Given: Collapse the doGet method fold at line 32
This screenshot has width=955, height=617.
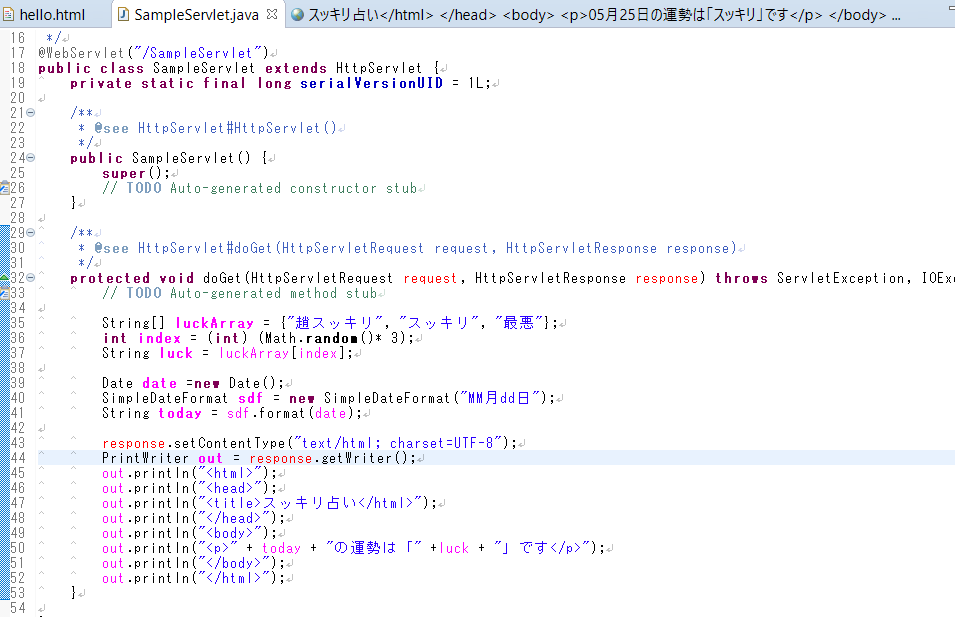Looking at the screenshot, I should click(30, 278).
